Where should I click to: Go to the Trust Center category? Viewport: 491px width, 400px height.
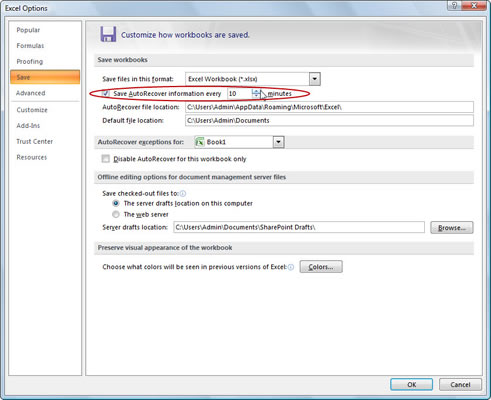pyautogui.click(x=35, y=141)
